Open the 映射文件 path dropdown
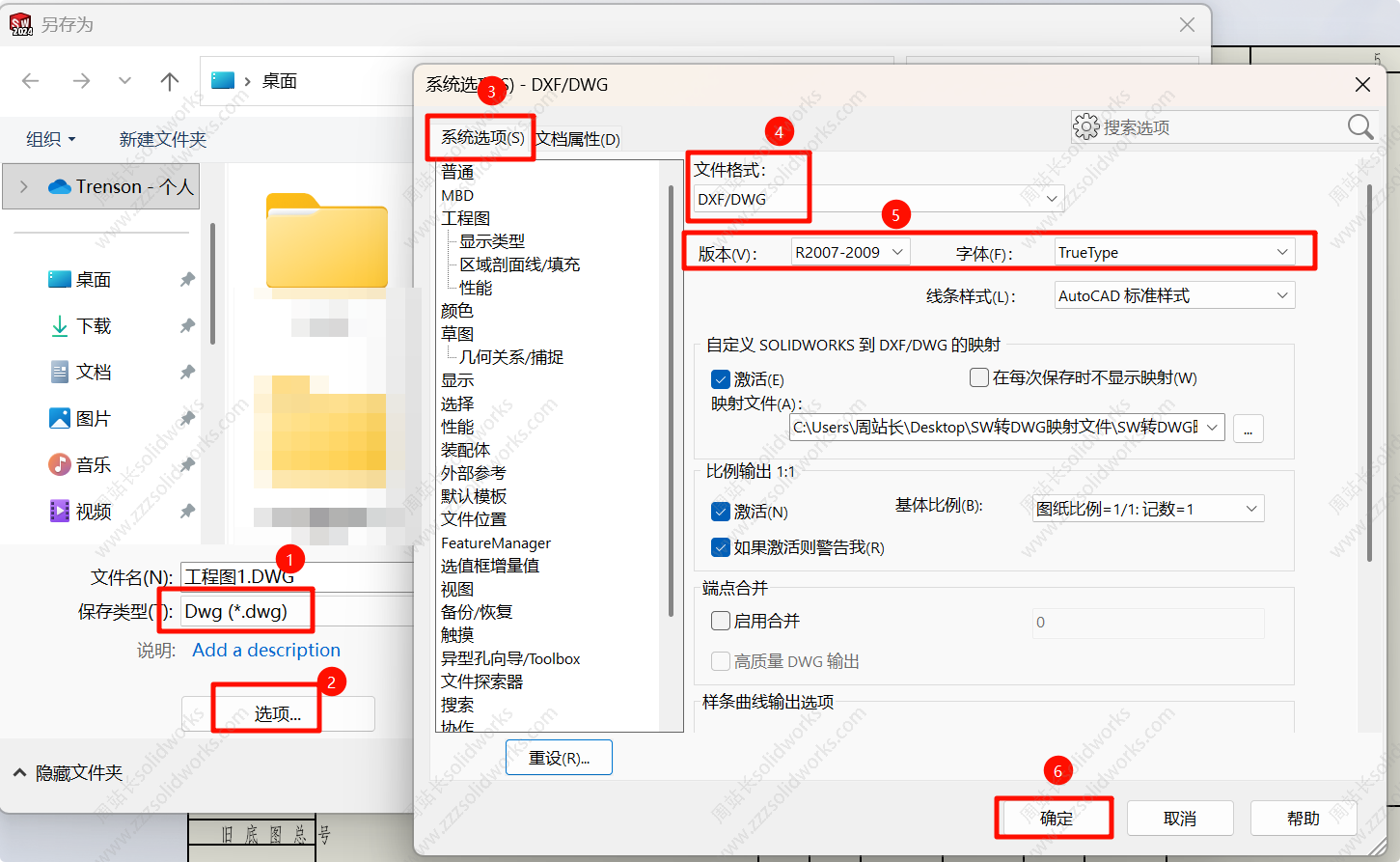 click(x=1007, y=427)
